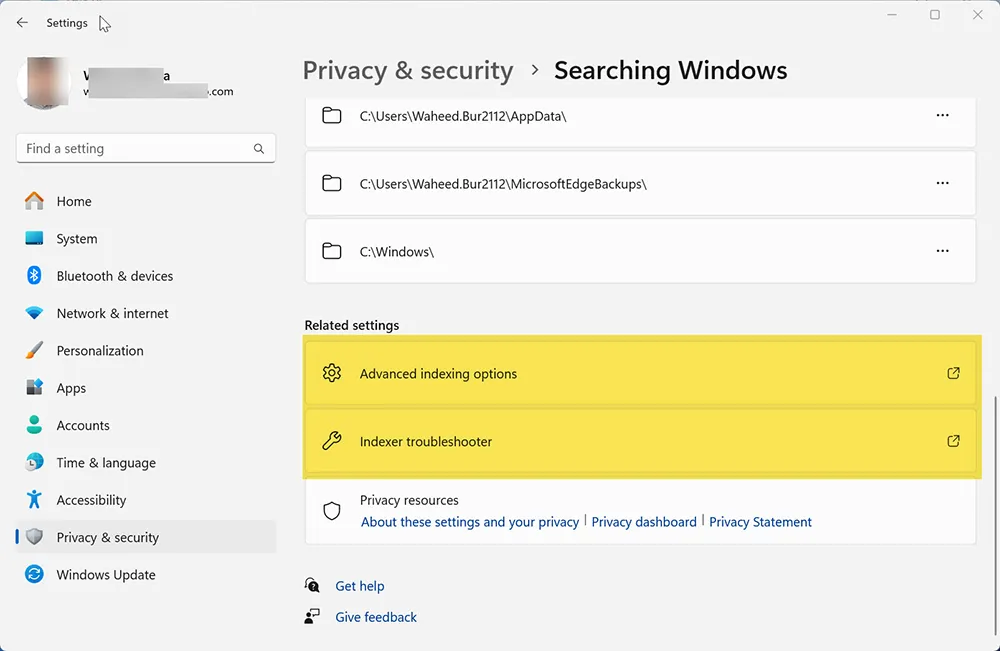The image size is (1000, 651).
Task: Select the Bluetooth & devices icon
Action: coord(33,276)
